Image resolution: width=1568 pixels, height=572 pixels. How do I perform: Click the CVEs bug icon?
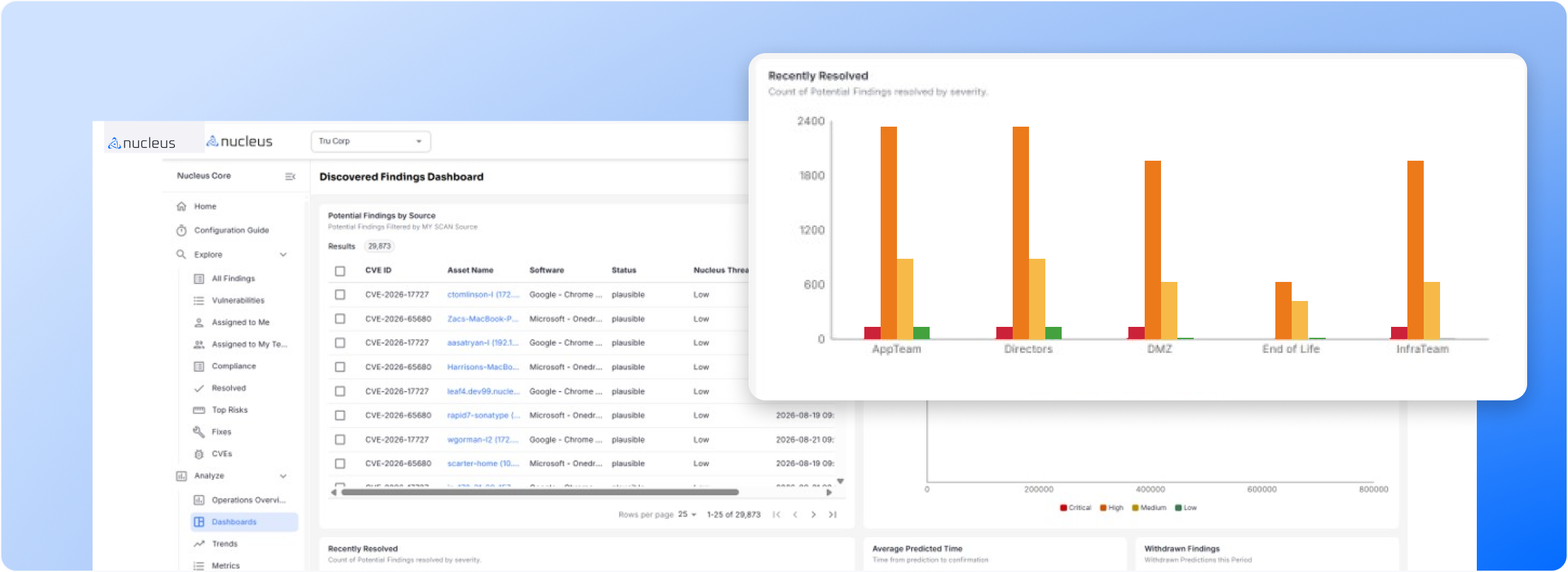point(199,454)
